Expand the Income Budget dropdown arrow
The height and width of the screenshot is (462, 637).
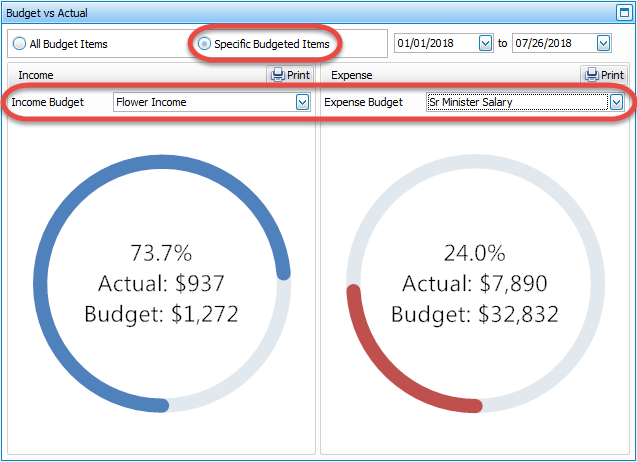point(302,102)
